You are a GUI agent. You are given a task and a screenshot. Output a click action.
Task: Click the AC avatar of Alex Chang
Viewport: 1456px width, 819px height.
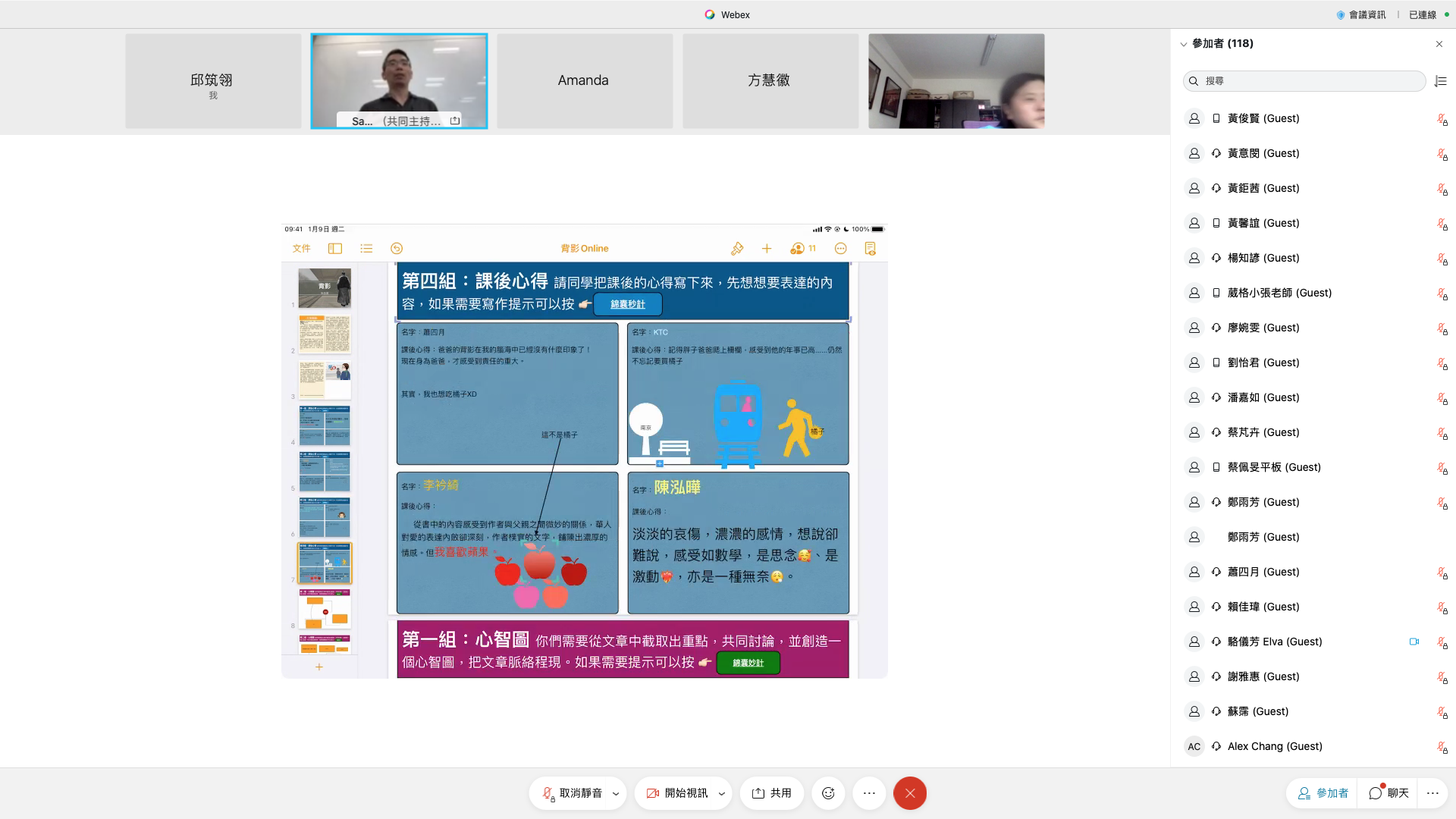point(1194,746)
